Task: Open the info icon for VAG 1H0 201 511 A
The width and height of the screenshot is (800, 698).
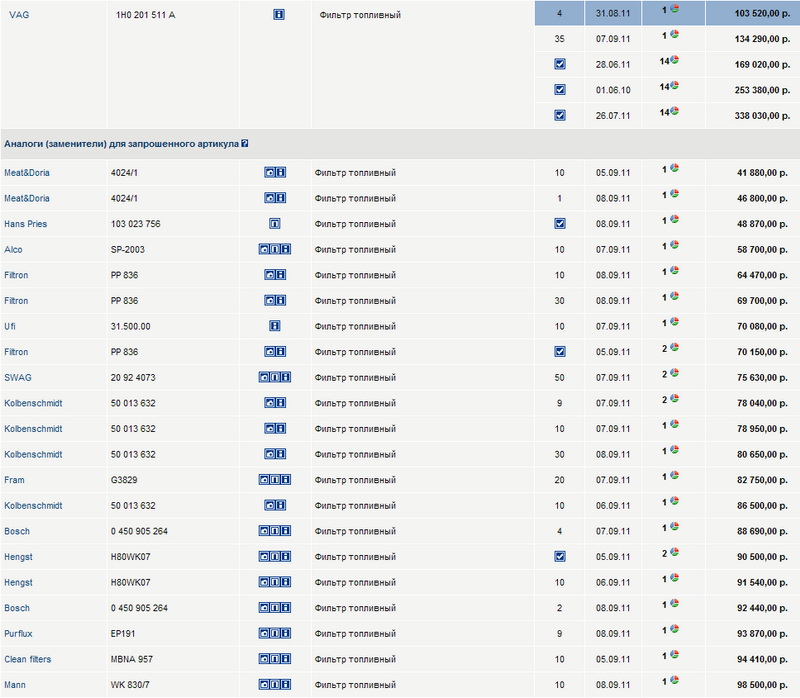Action: coord(279,15)
